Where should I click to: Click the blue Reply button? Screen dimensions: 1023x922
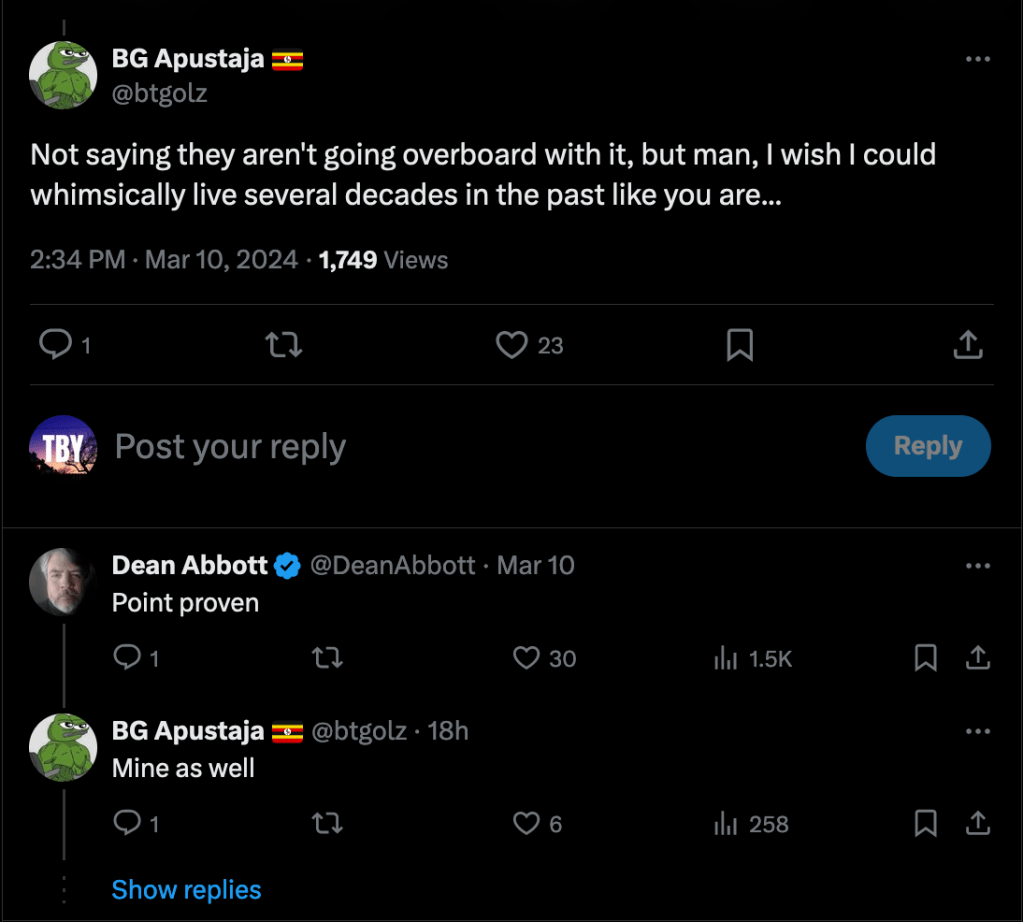pos(927,446)
